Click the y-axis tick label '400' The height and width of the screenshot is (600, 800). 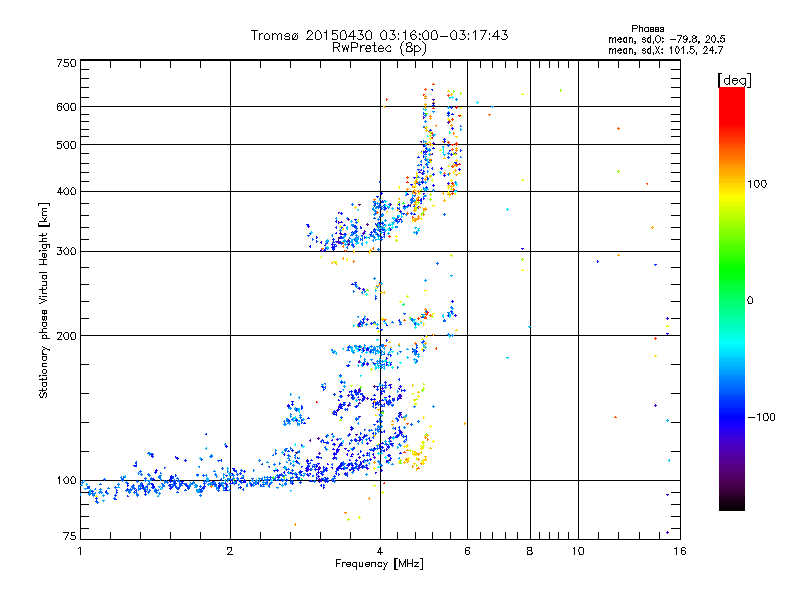[x=66, y=191]
